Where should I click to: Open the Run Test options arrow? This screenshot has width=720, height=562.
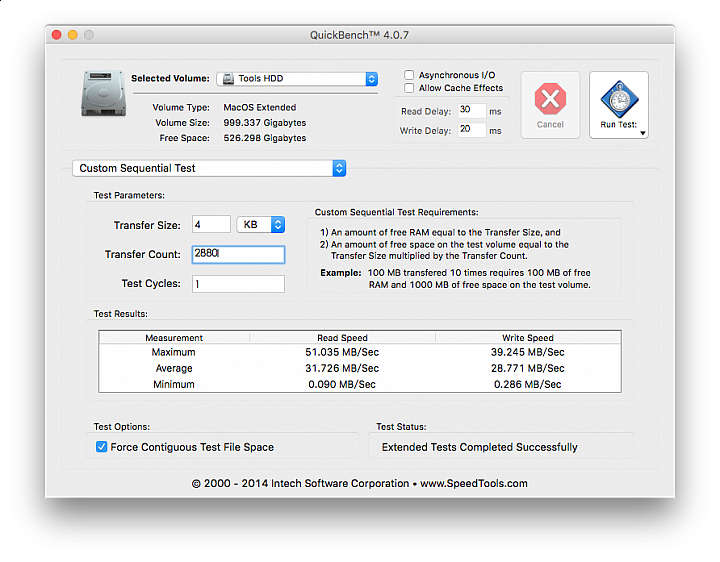click(643, 133)
